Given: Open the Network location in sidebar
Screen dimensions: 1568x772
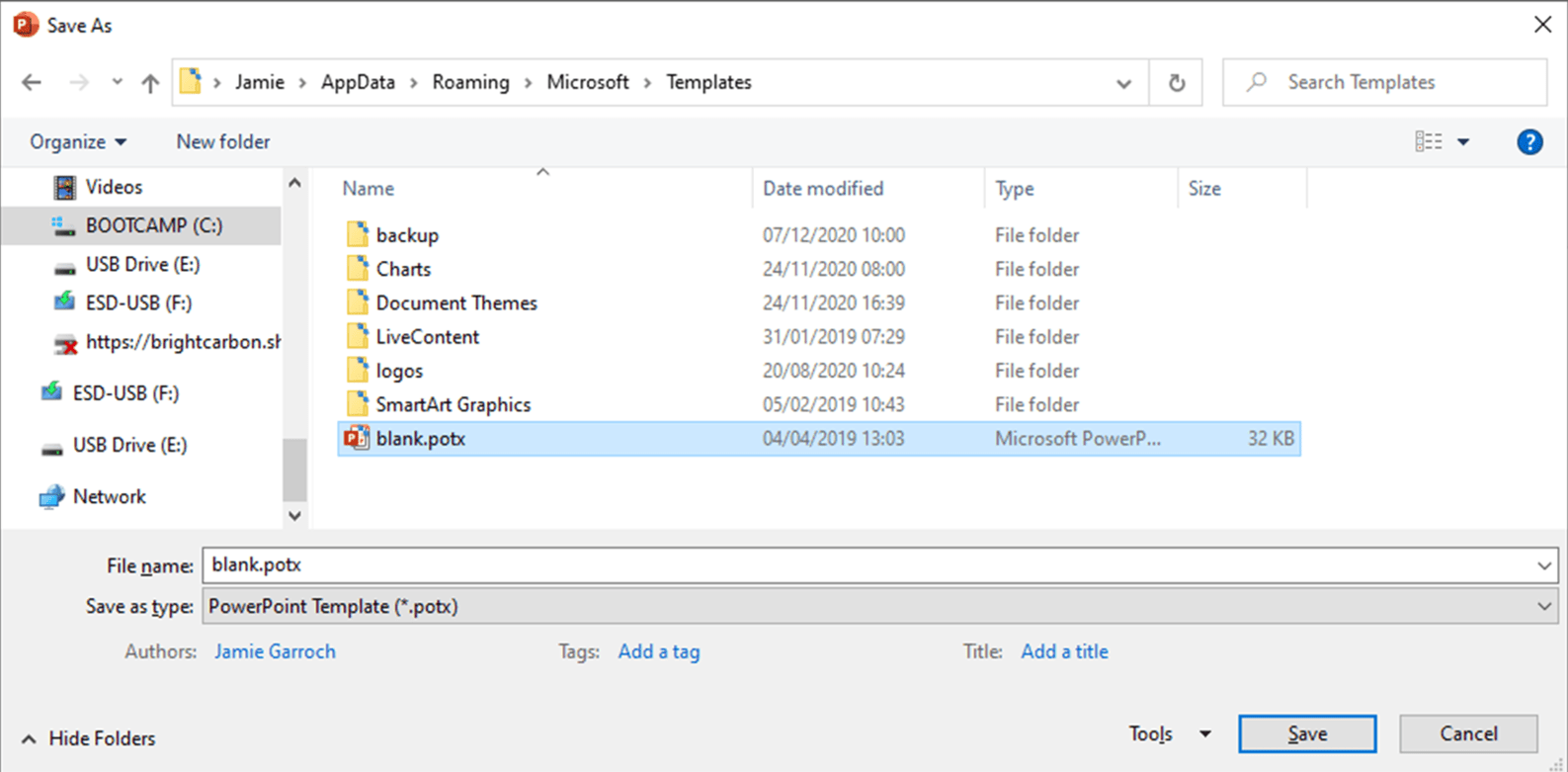Looking at the screenshot, I should [109, 496].
